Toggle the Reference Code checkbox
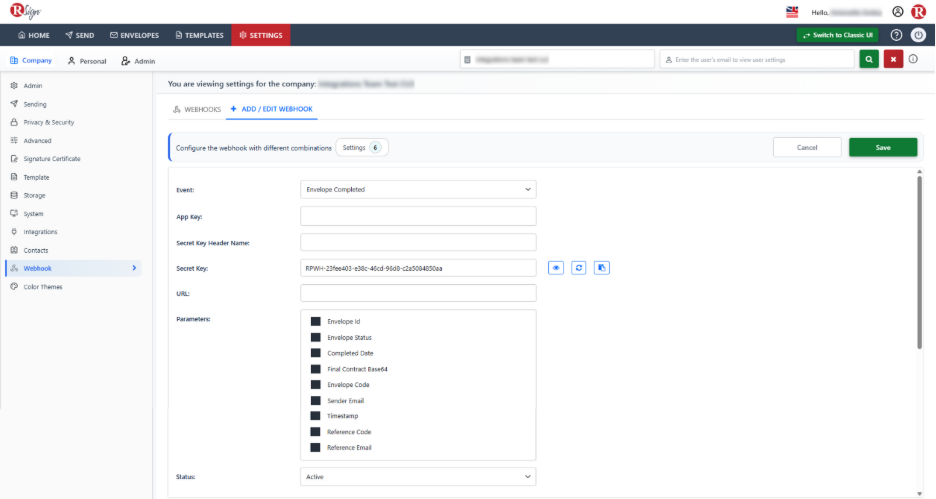936x499 pixels. point(316,432)
